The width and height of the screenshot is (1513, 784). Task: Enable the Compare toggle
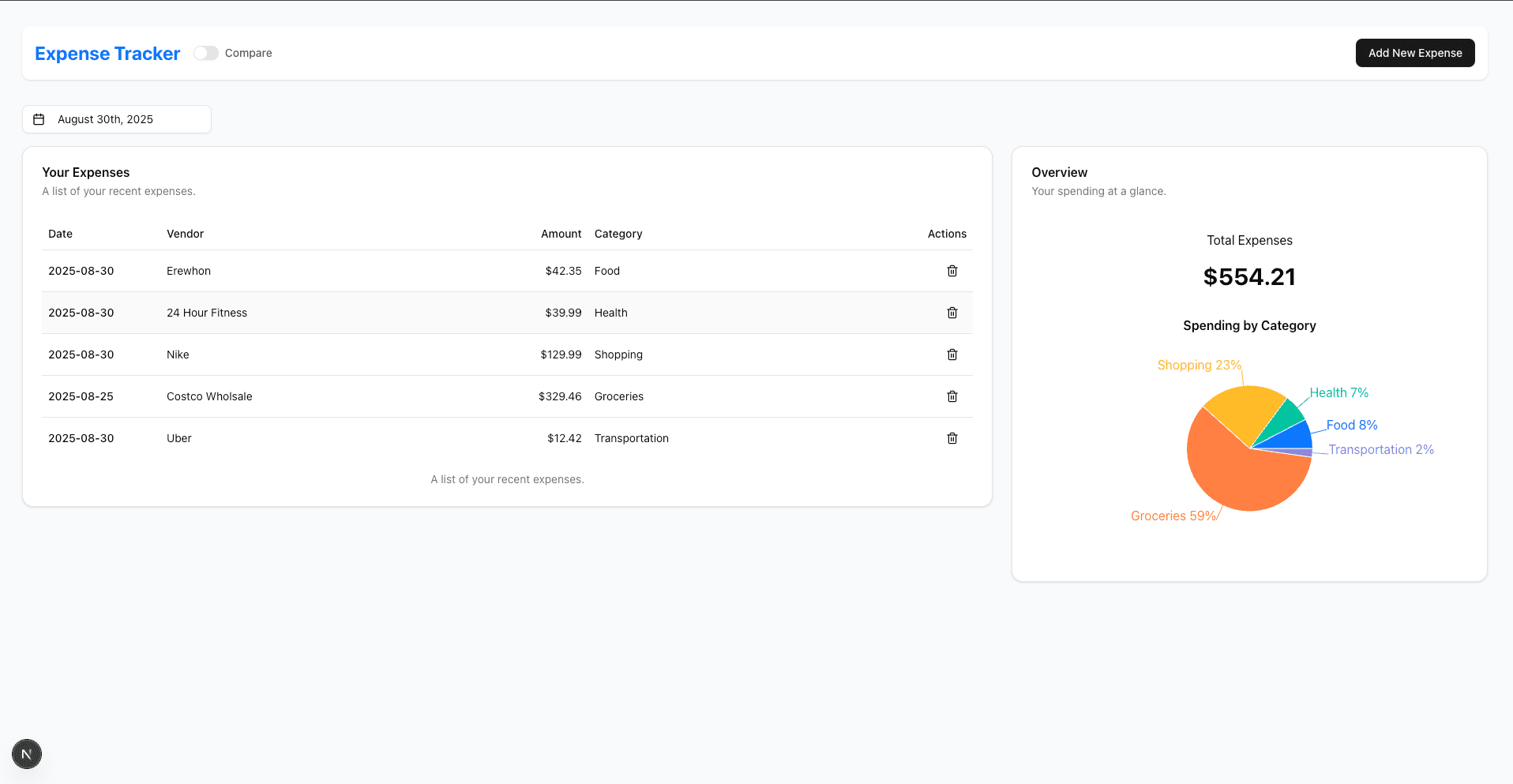pos(205,53)
